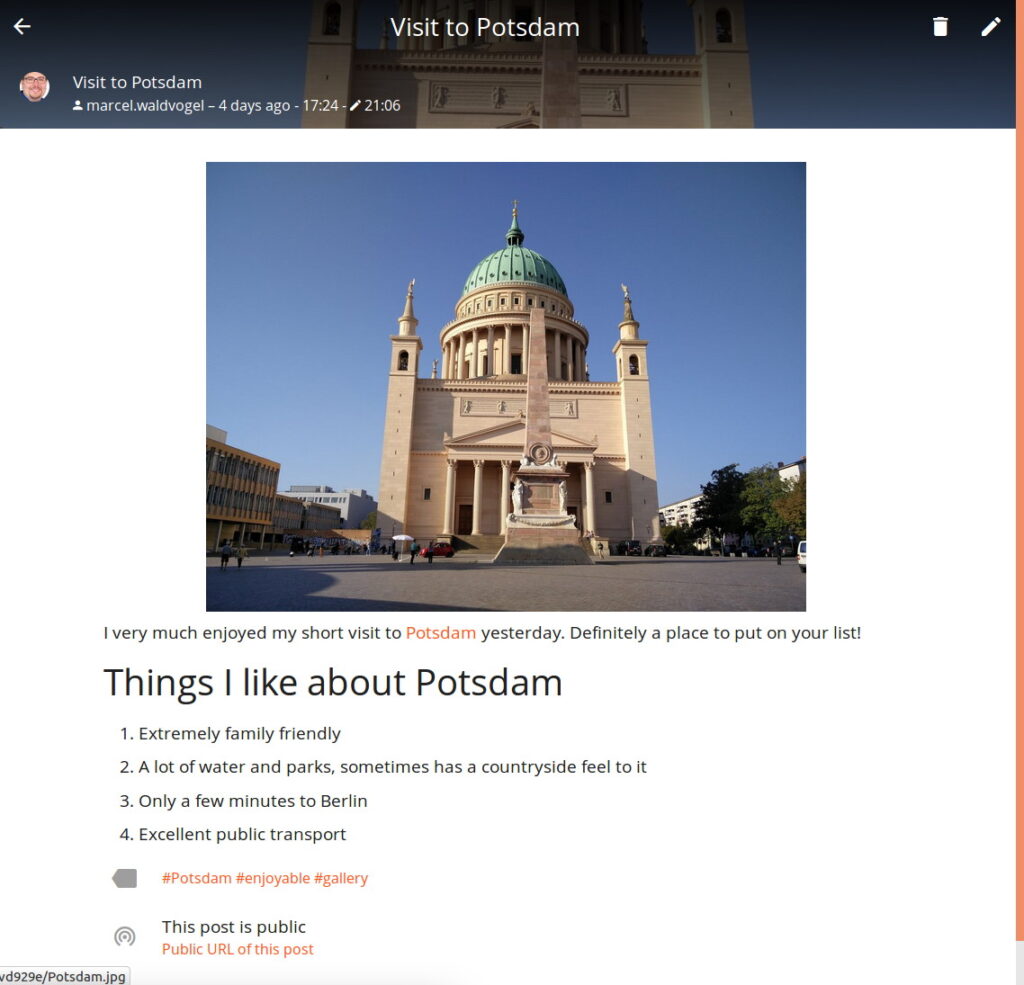Open the author's avatar picture
Image resolution: width=1024 pixels, height=985 pixels.
[x=35, y=86]
